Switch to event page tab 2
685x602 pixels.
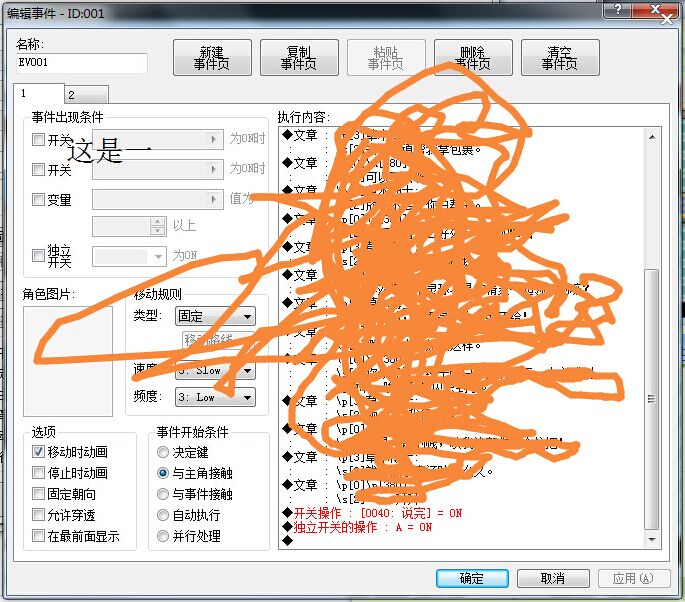point(86,94)
